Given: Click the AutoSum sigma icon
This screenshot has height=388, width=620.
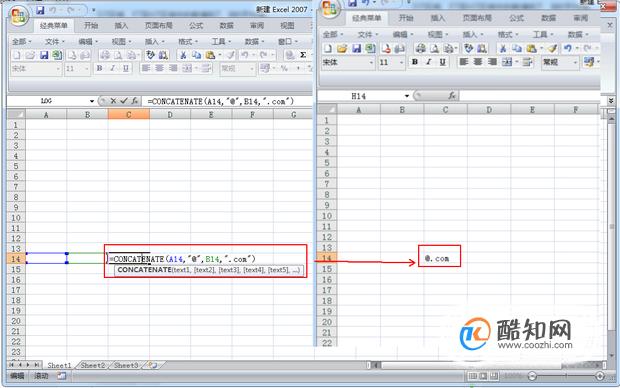Looking at the screenshot, I should point(303,55).
